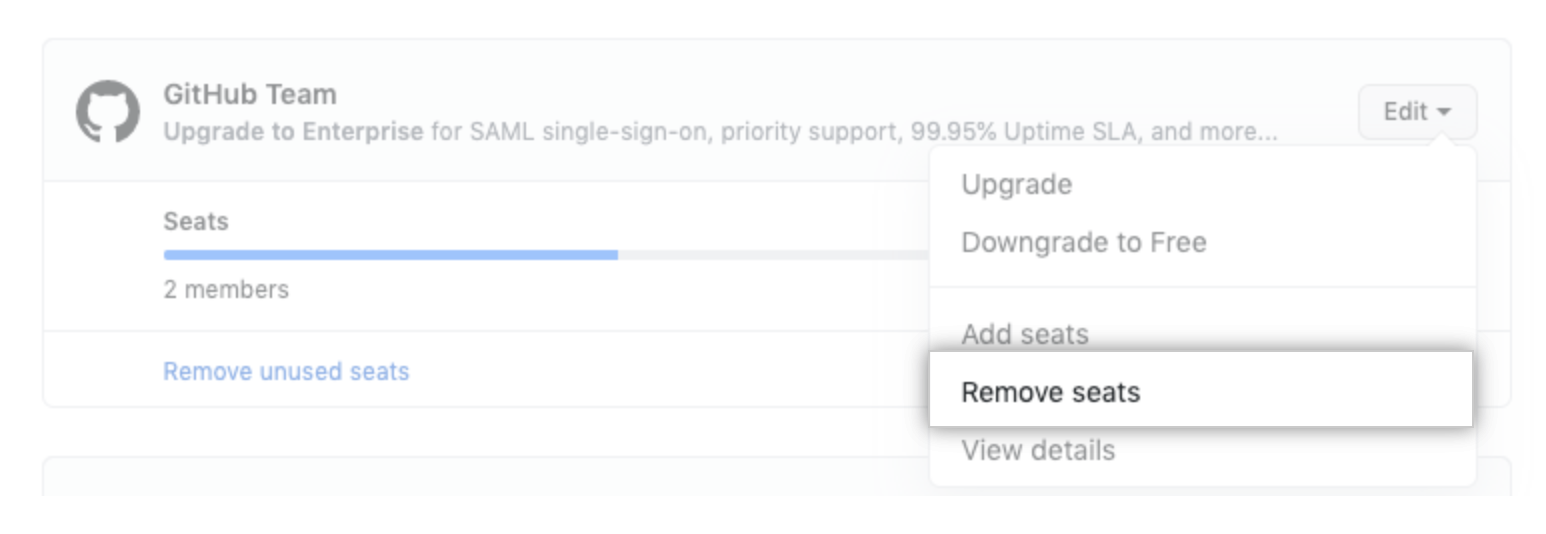Click the Remove unused seats link

(286, 372)
